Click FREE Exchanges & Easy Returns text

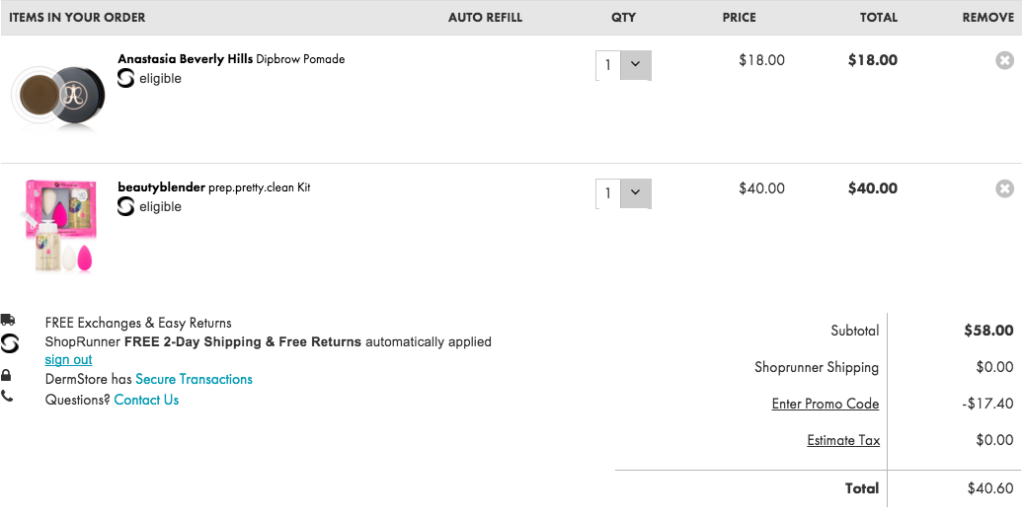pyautogui.click(x=138, y=323)
